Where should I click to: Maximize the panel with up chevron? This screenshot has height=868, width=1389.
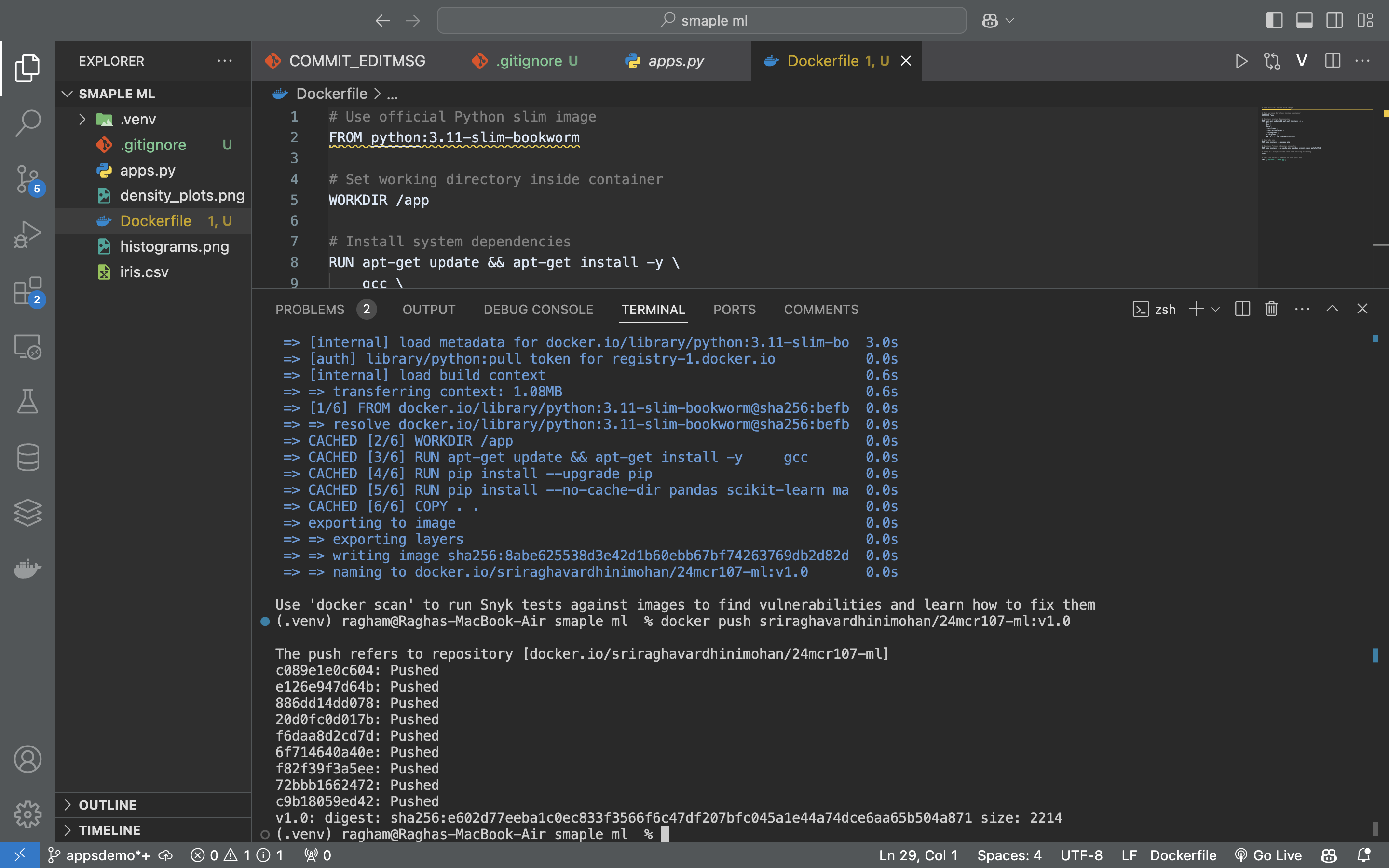(x=1332, y=309)
